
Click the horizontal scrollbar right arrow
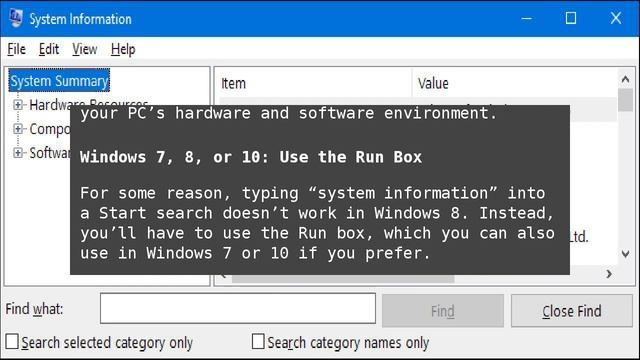pyautogui.click(x=609, y=274)
